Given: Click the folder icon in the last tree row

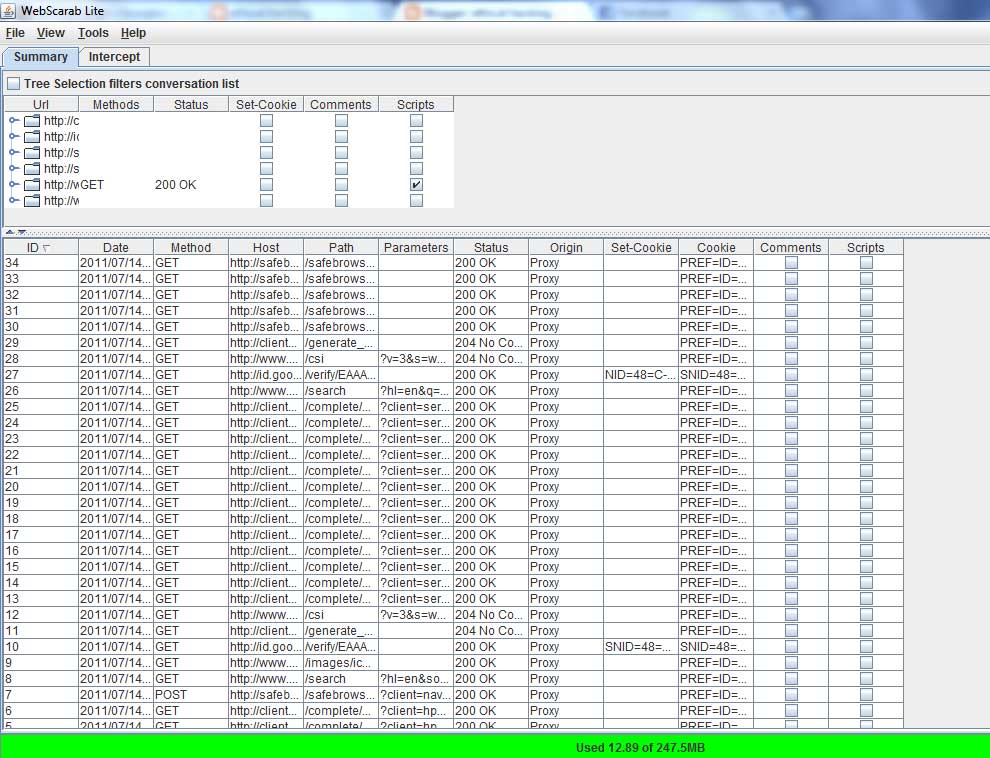Looking at the screenshot, I should pyautogui.click(x=32, y=201).
